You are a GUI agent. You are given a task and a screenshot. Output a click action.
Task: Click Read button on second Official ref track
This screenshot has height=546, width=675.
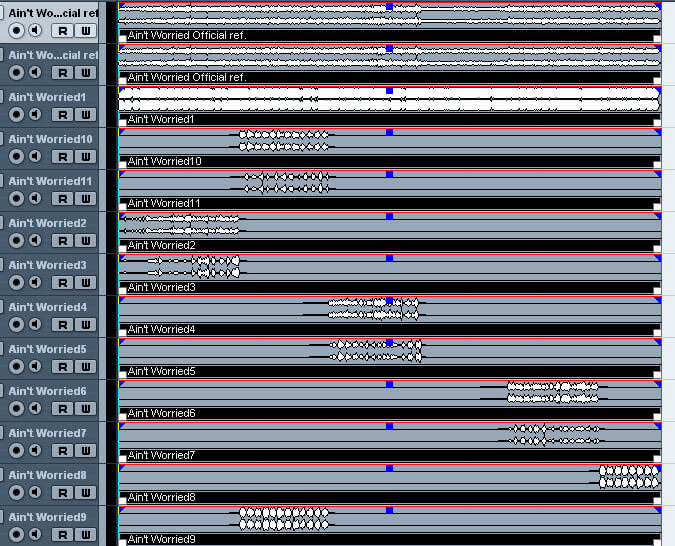pos(62,72)
